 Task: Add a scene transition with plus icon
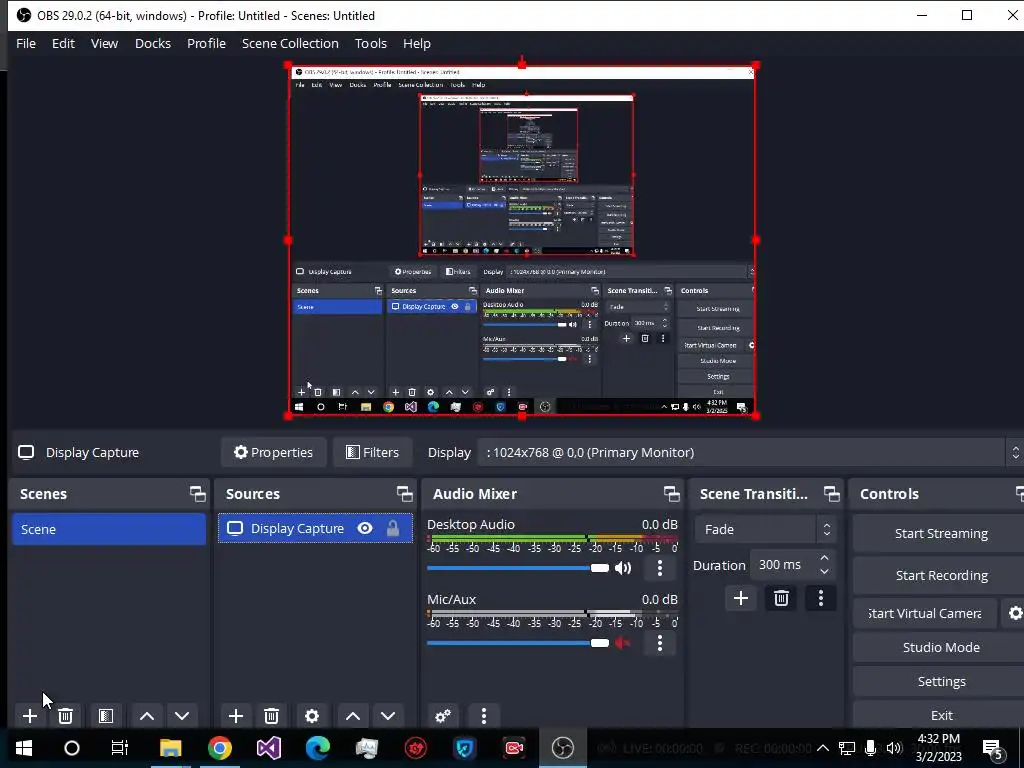(x=741, y=598)
